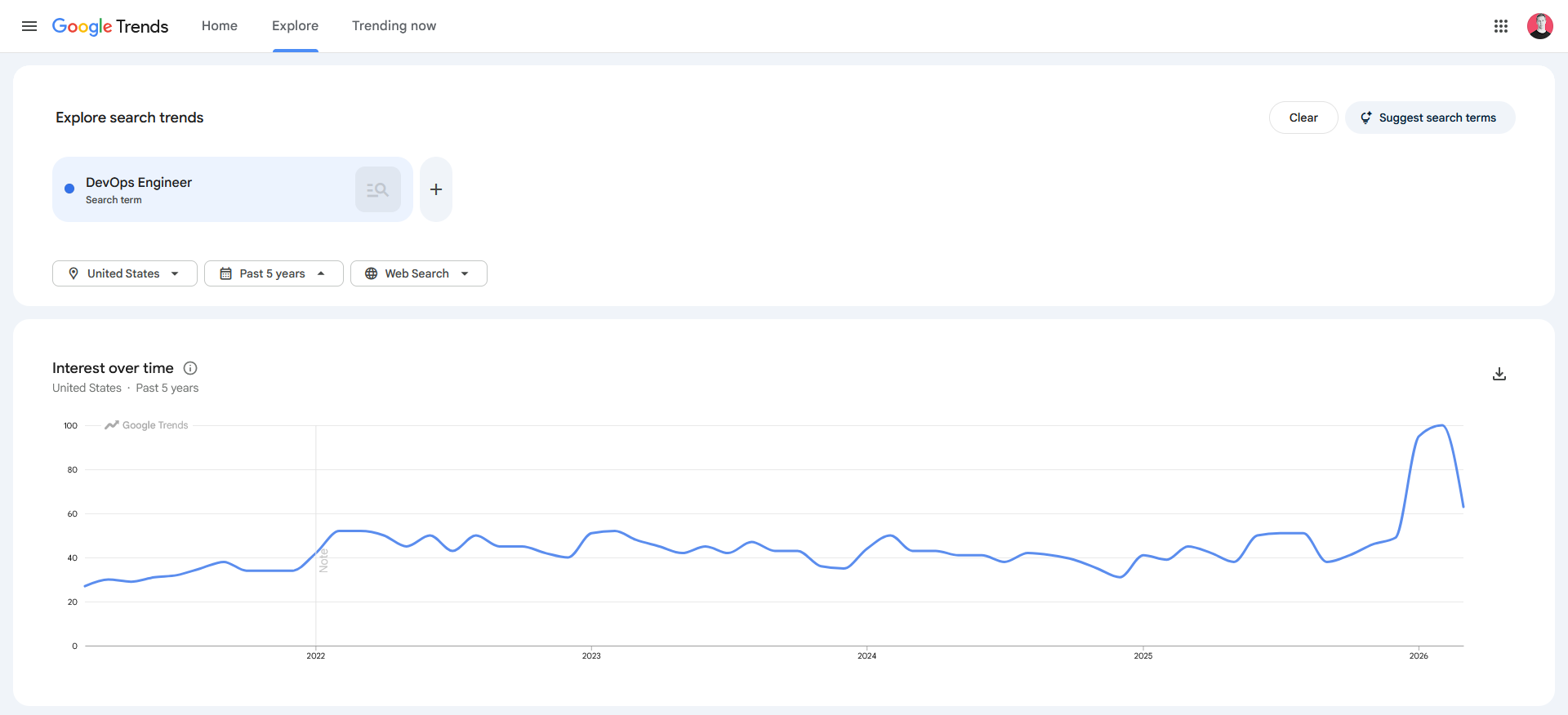This screenshot has width=1568, height=715.
Task: Click the 2026 label on the chart axis
Action: 1419,656
